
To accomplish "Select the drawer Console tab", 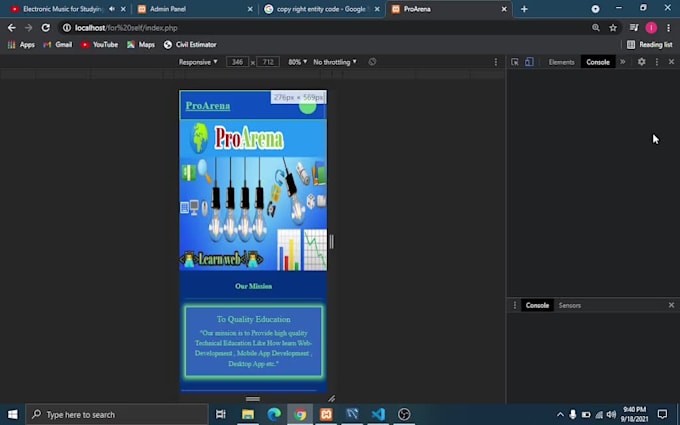I will [537, 305].
